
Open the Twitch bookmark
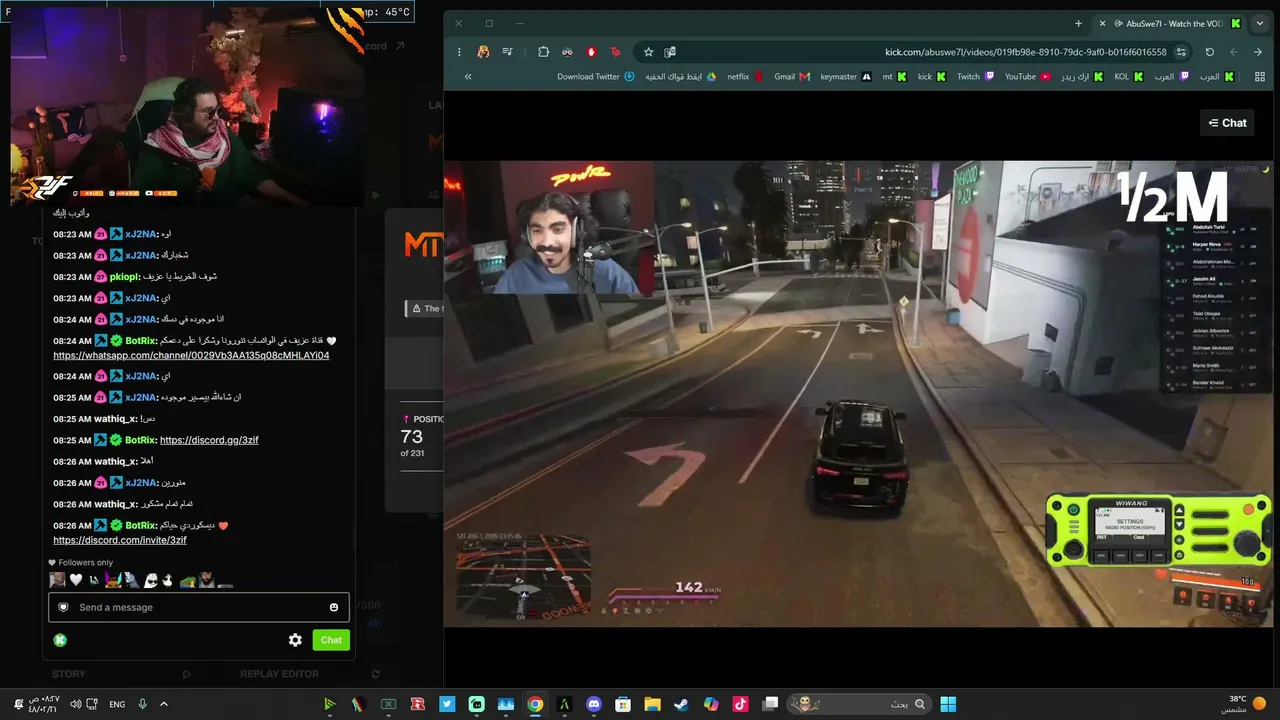(975, 77)
